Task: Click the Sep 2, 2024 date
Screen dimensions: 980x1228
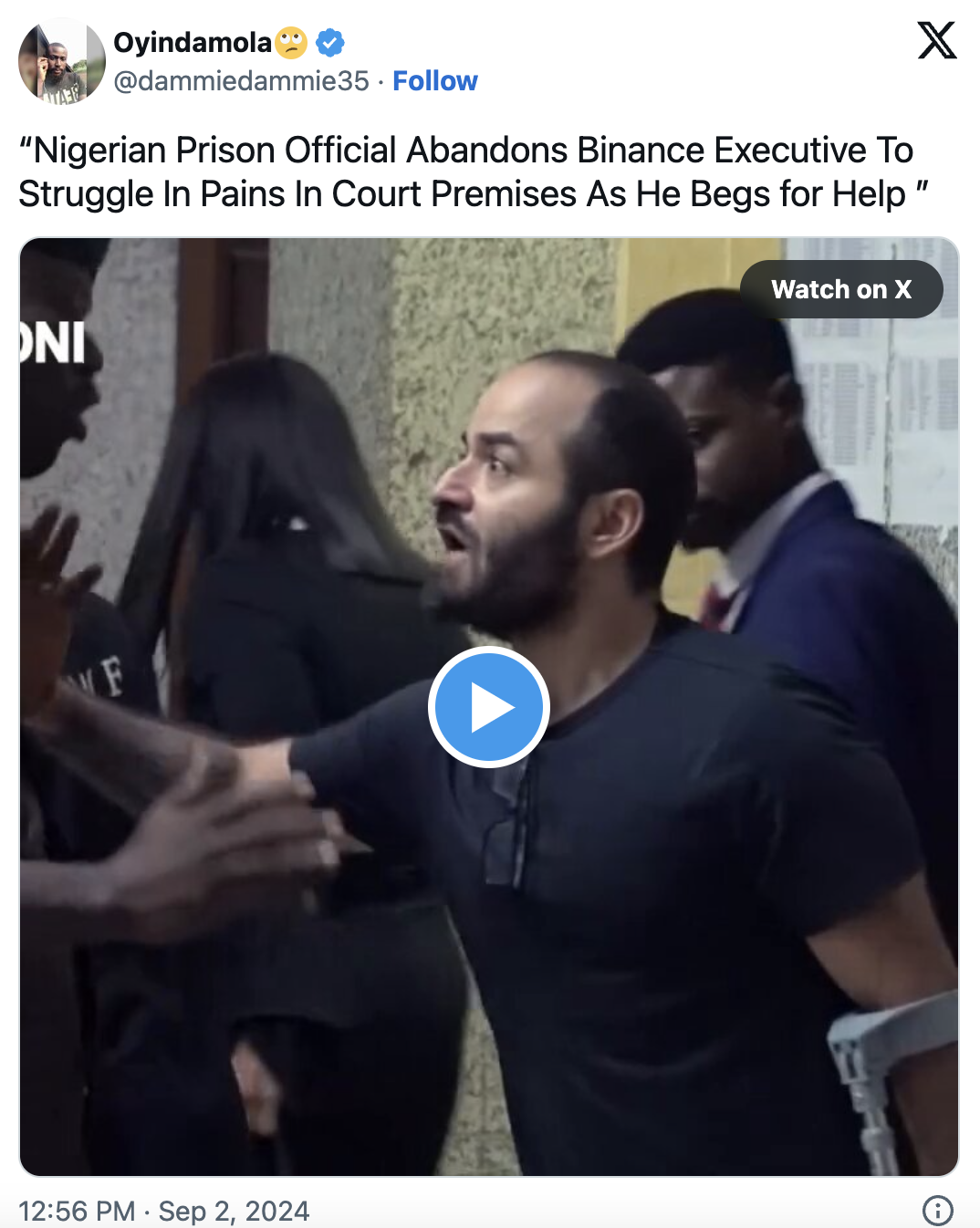Action: 234,1211
